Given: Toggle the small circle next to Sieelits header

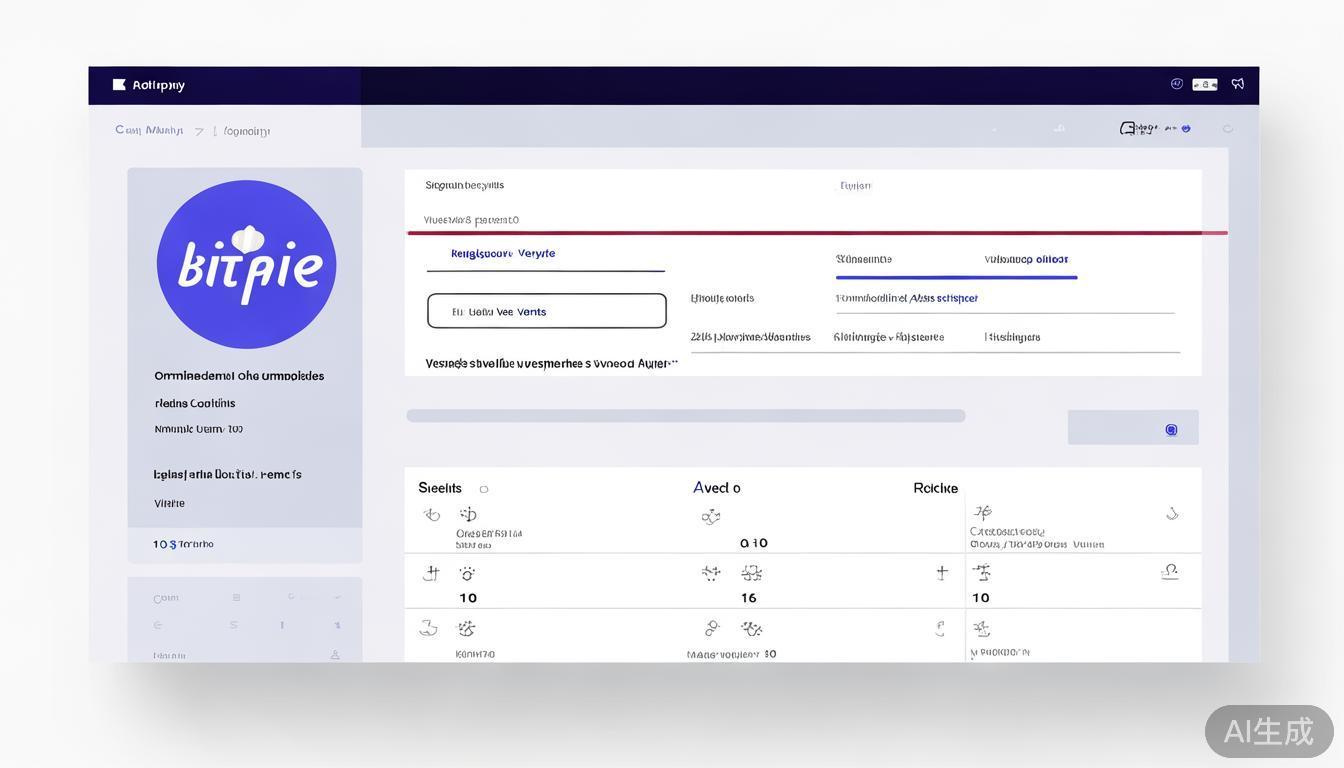Looking at the screenshot, I should point(484,489).
